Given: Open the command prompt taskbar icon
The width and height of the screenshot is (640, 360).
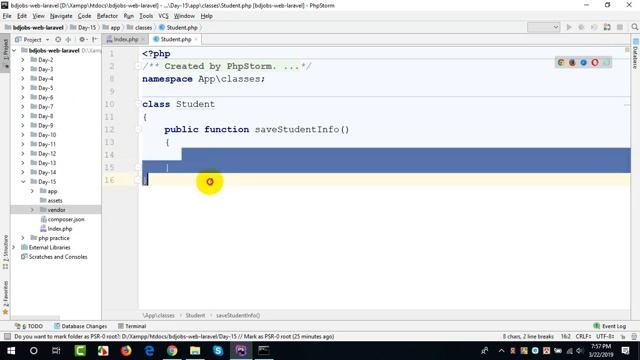Looking at the screenshot, I should click(x=264, y=351).
